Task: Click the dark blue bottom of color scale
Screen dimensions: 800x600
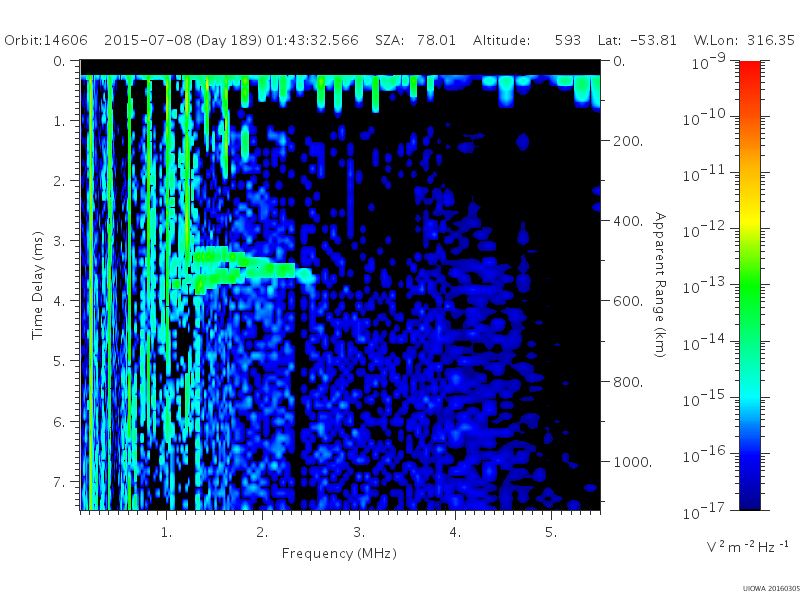Action: (749, 500)
